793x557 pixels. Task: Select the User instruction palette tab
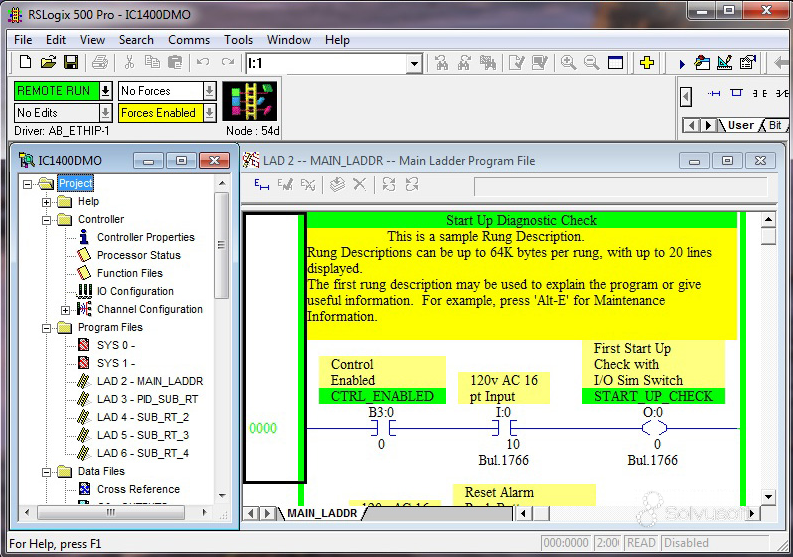coord(740,125)
